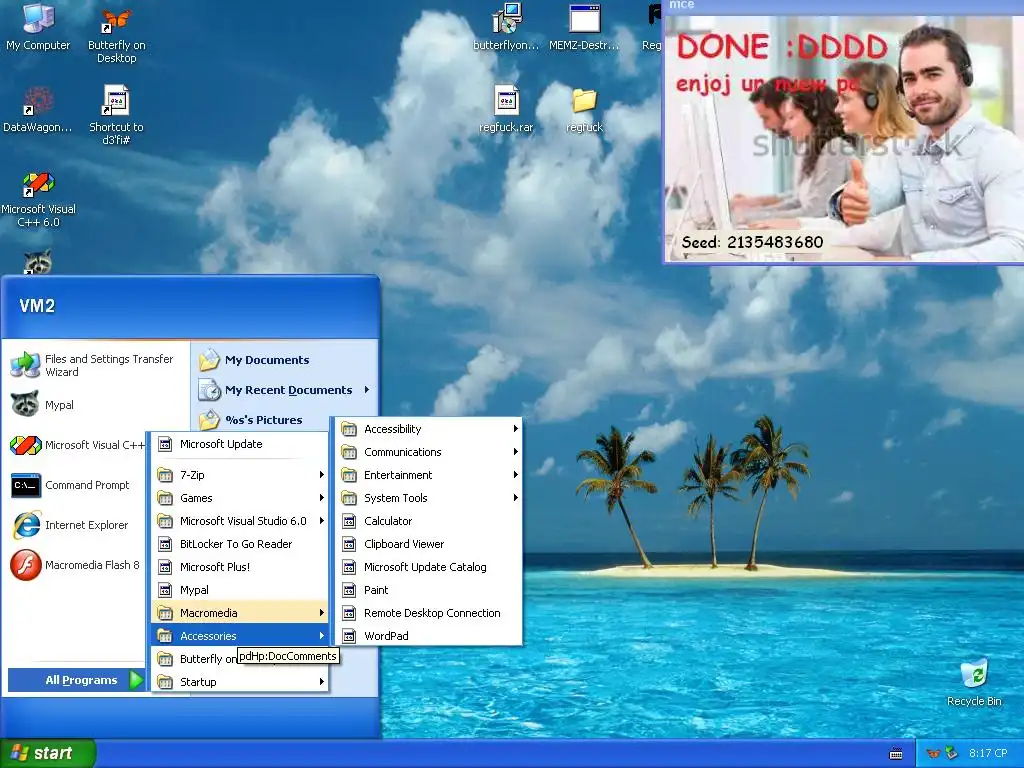Click butterfly icon in system tray
This screenshot has width=1024, height=768.
click(x=933, y=754)
